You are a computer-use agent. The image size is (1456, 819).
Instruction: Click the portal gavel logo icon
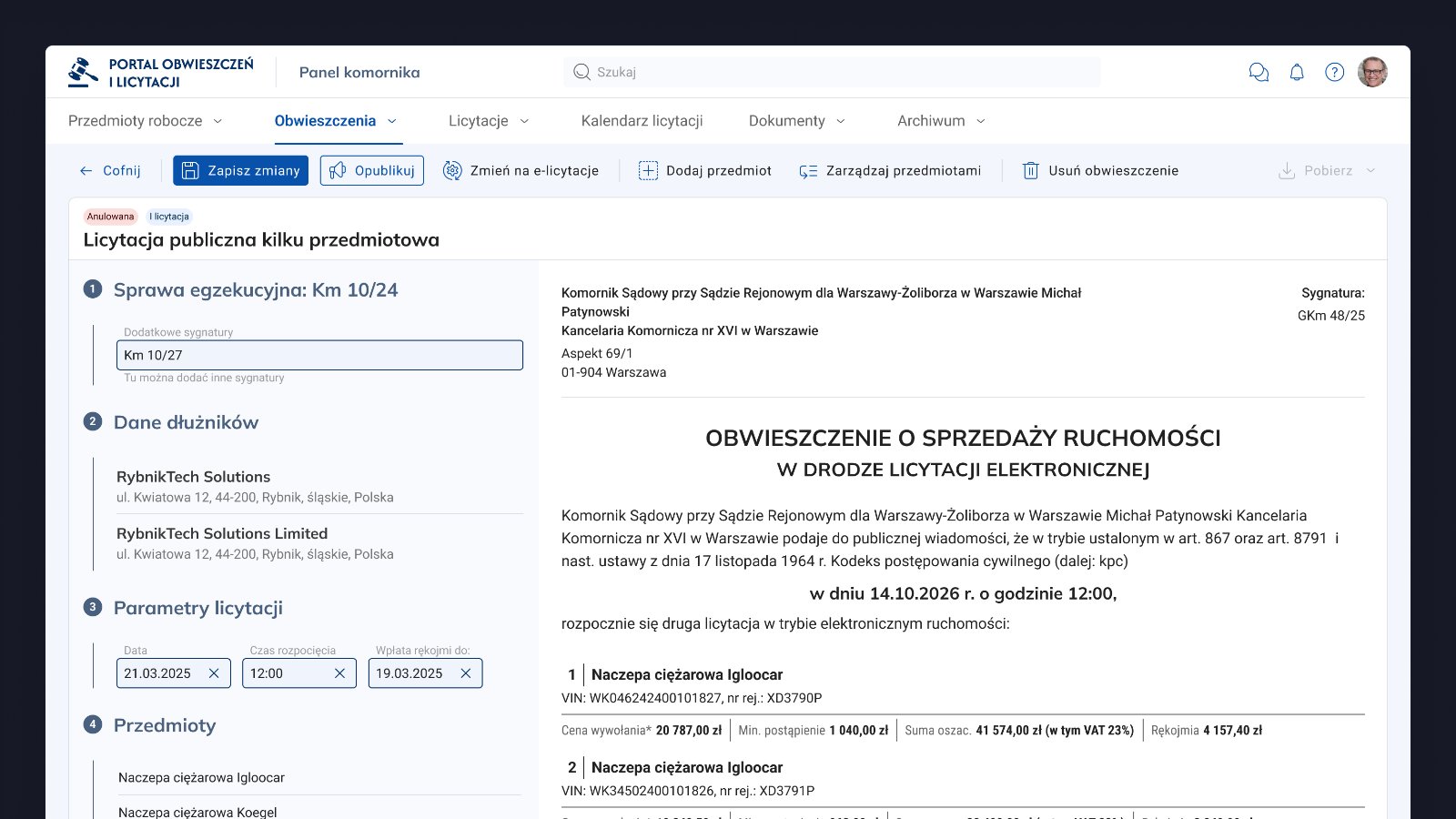coord(83,72)
